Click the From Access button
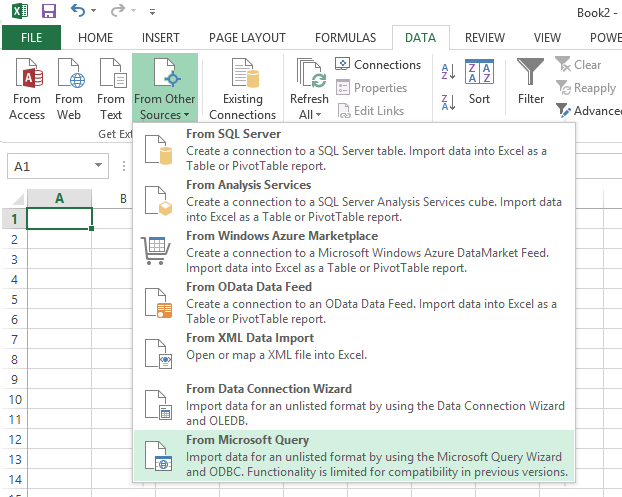 tap(27, 89)
